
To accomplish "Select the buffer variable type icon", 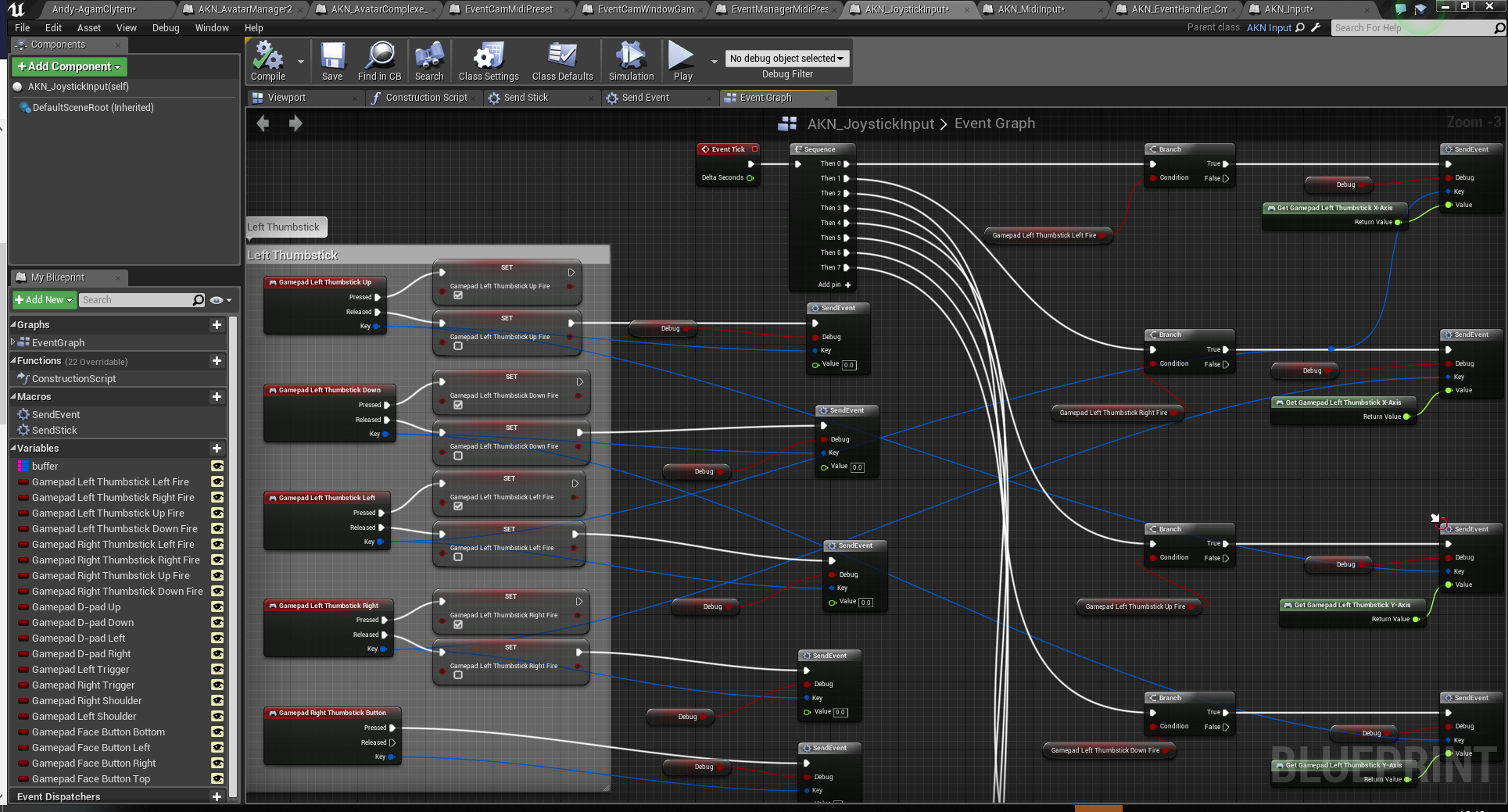I will click(x=23, y=467).
